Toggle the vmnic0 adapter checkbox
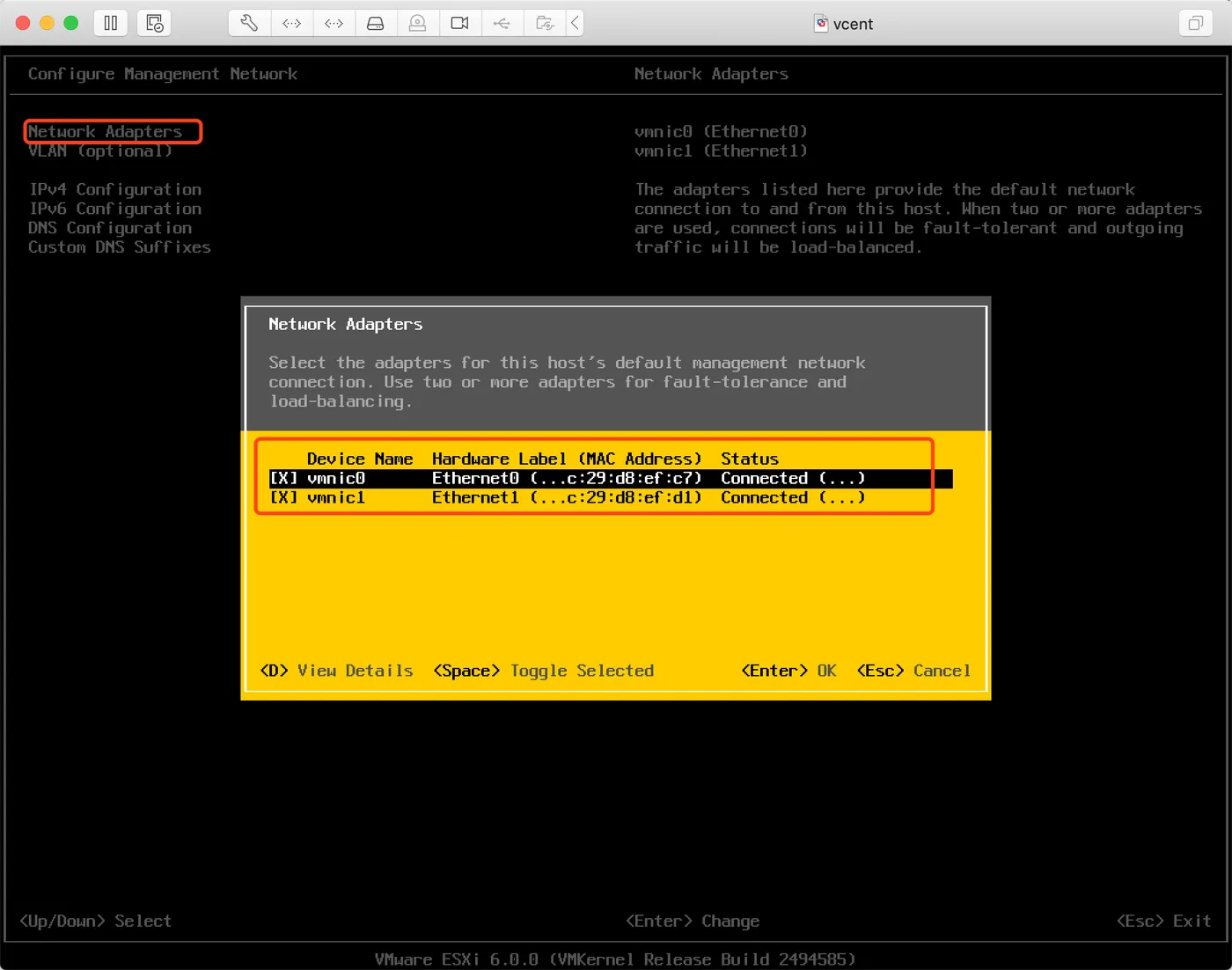 283,478
